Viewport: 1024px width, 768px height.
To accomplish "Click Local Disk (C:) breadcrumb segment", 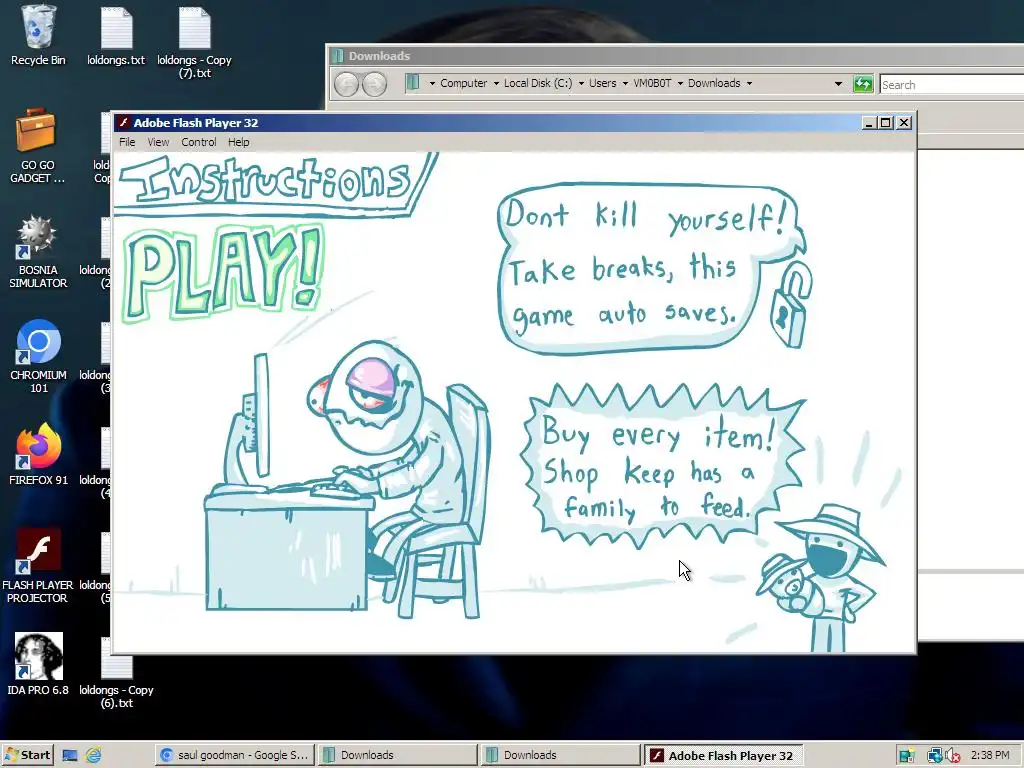I will point(537,84).
